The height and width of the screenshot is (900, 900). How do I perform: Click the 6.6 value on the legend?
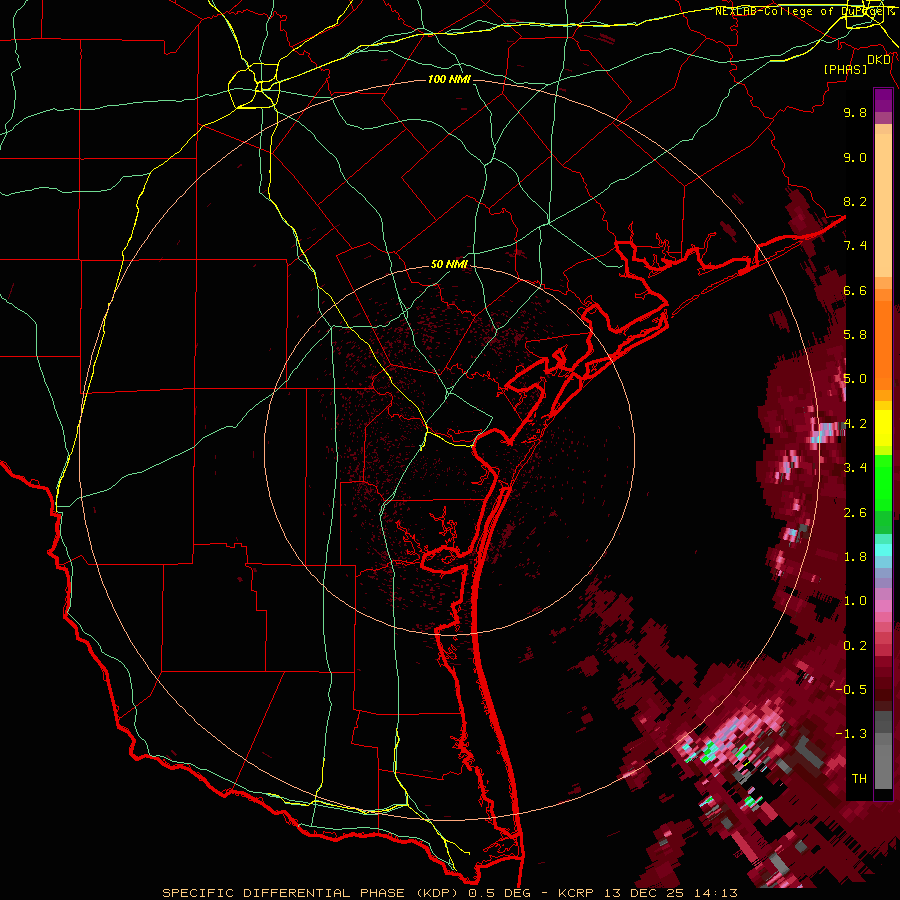[x=855, y=290]
